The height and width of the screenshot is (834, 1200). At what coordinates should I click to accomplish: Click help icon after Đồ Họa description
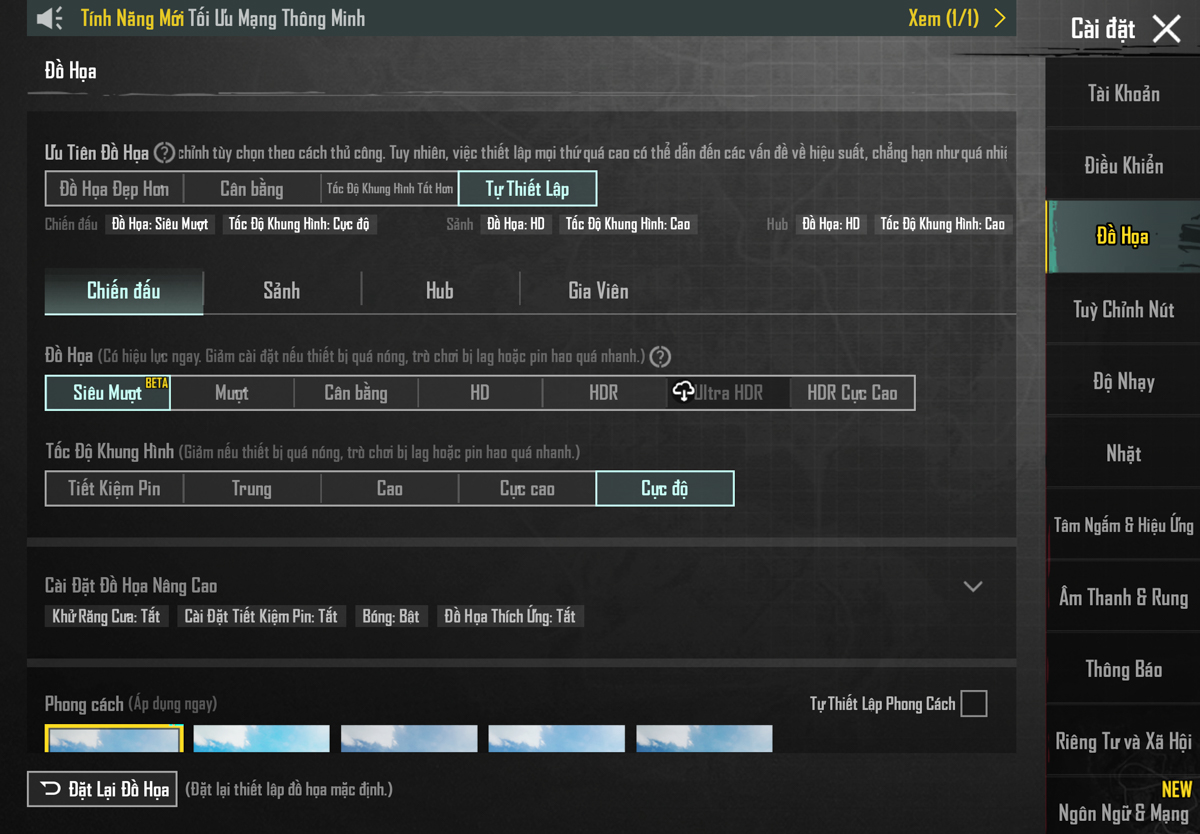660,356
